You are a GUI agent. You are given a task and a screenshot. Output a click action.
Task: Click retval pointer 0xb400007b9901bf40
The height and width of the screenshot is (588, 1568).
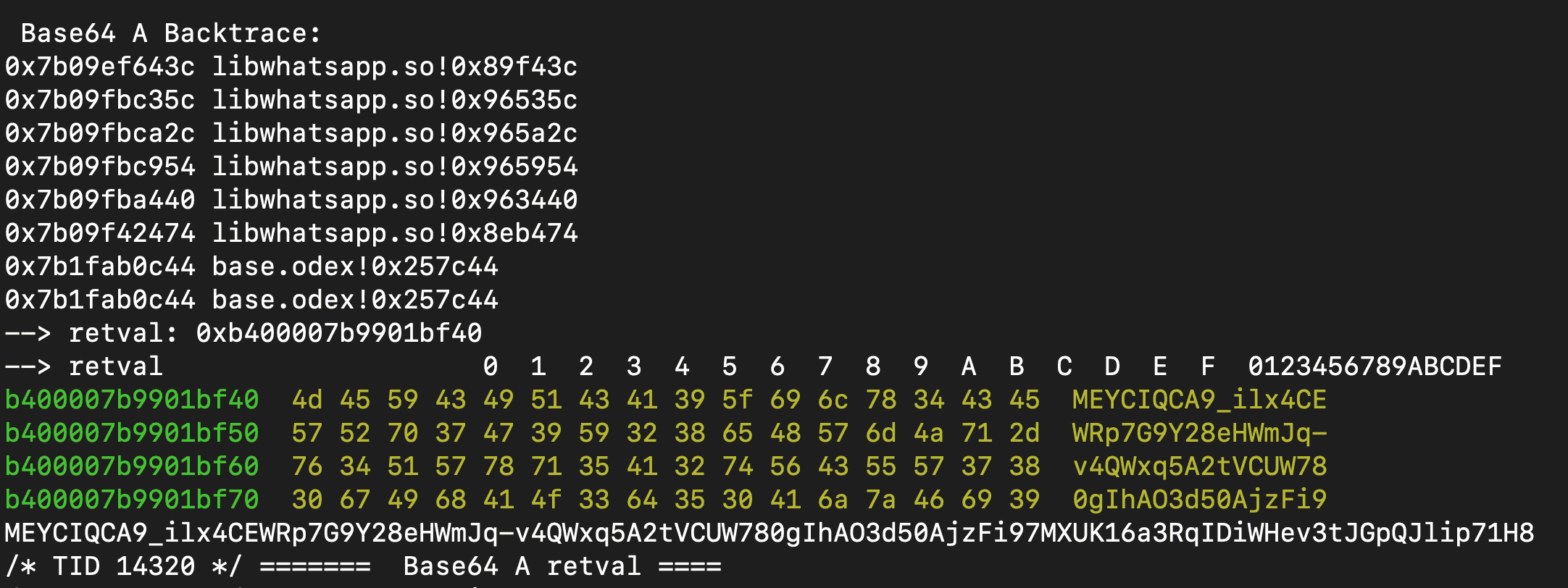pyautogui.click(x=339, y=333)
